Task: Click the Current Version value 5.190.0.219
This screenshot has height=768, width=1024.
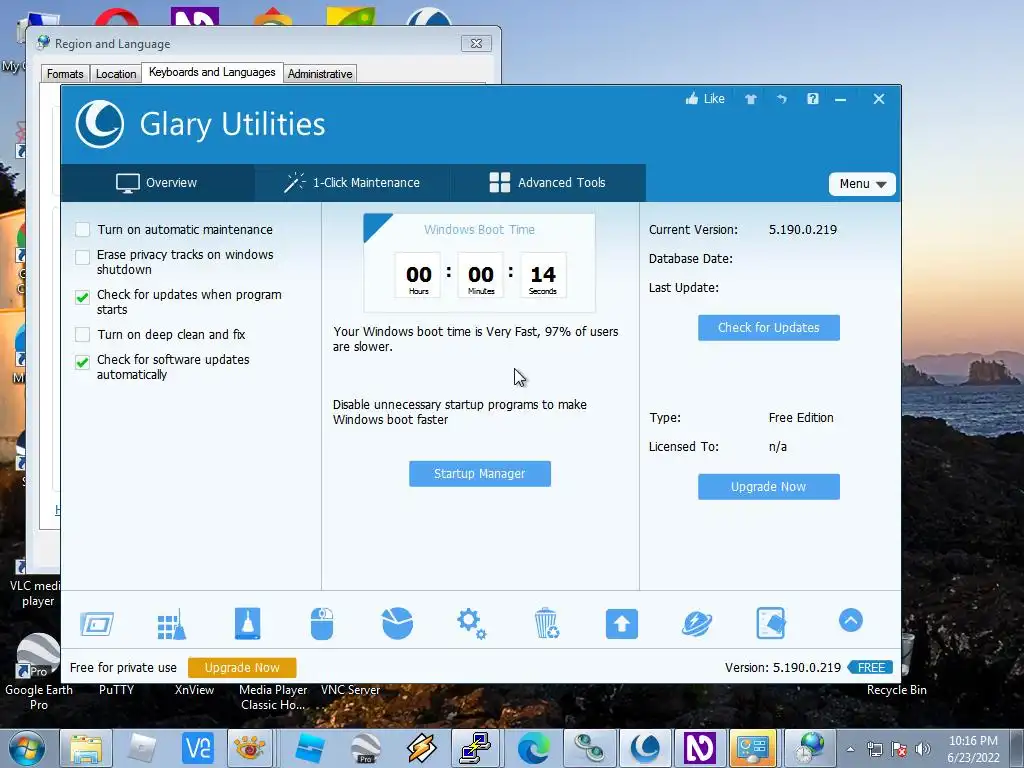Action: coord(803,229)
